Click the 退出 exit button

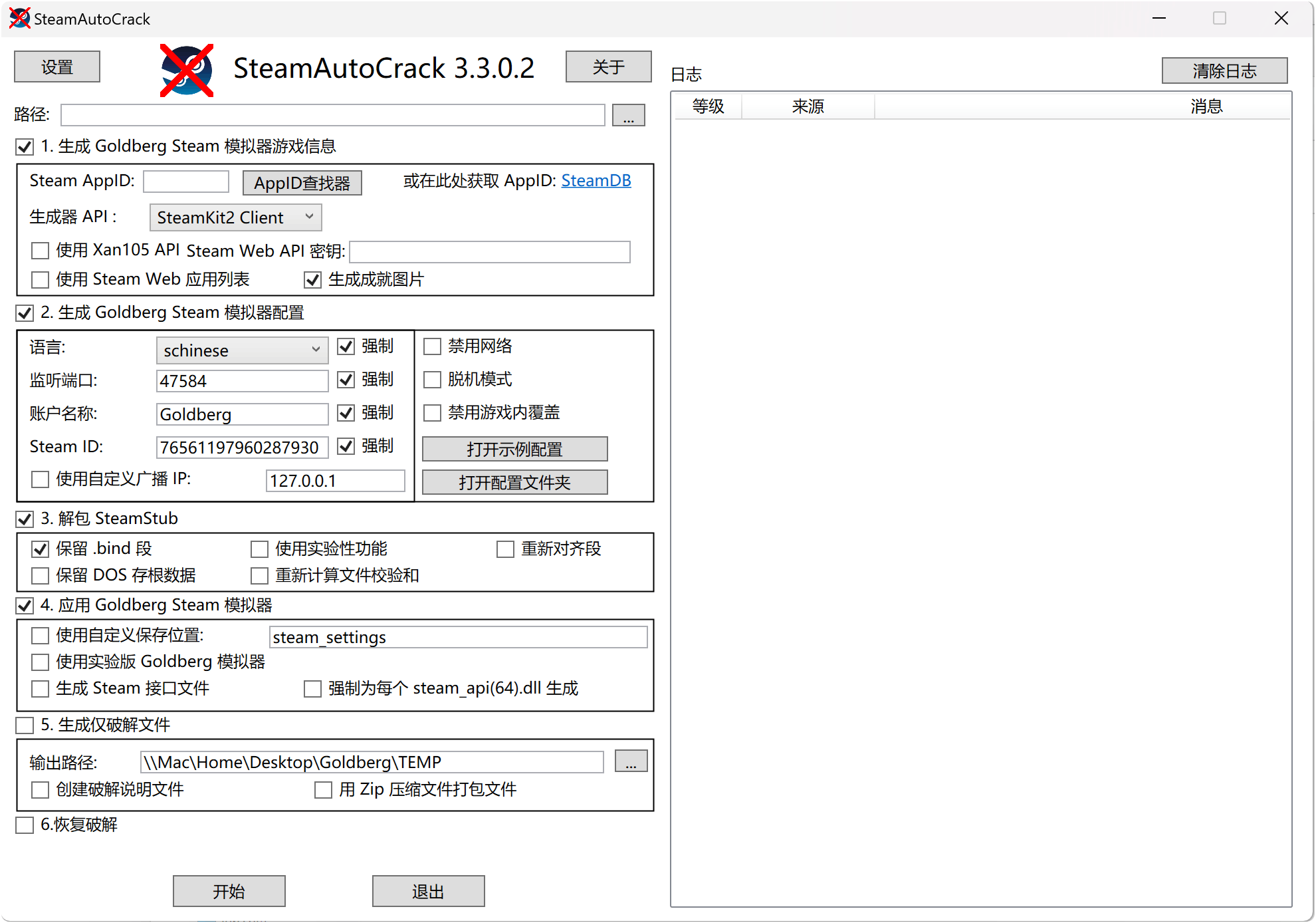(x=429, y=891)
